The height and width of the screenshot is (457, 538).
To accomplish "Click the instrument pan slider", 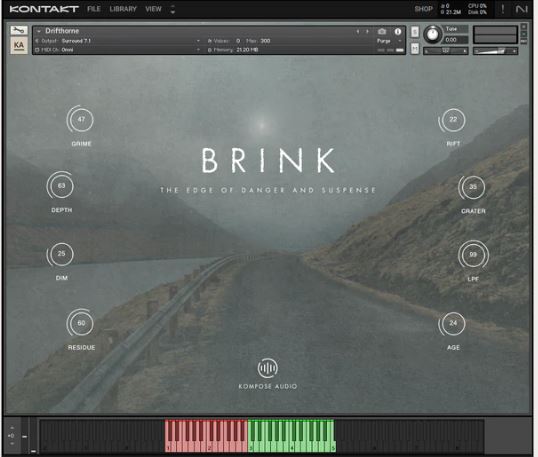I will (x=445, y=51).
